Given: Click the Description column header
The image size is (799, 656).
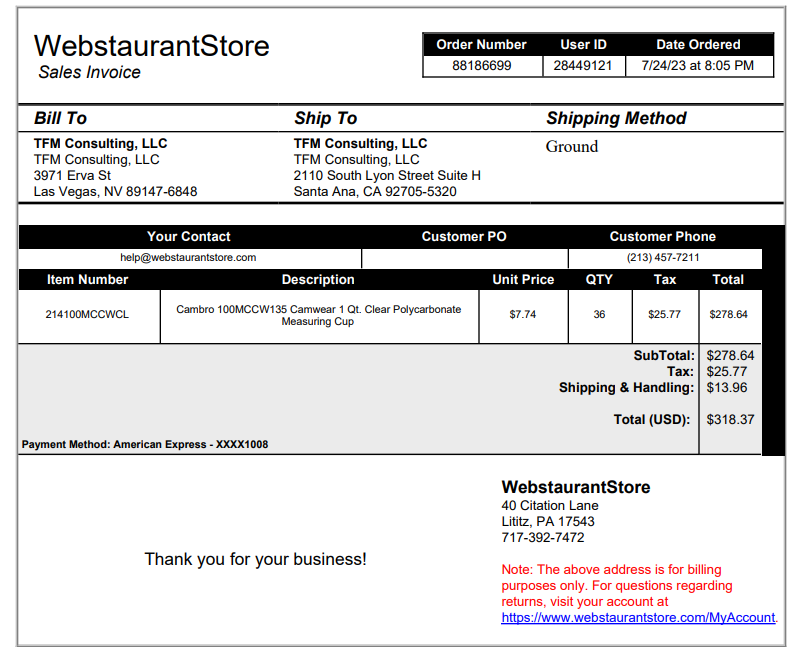Looking at the screenshot, I should point(318,280).
